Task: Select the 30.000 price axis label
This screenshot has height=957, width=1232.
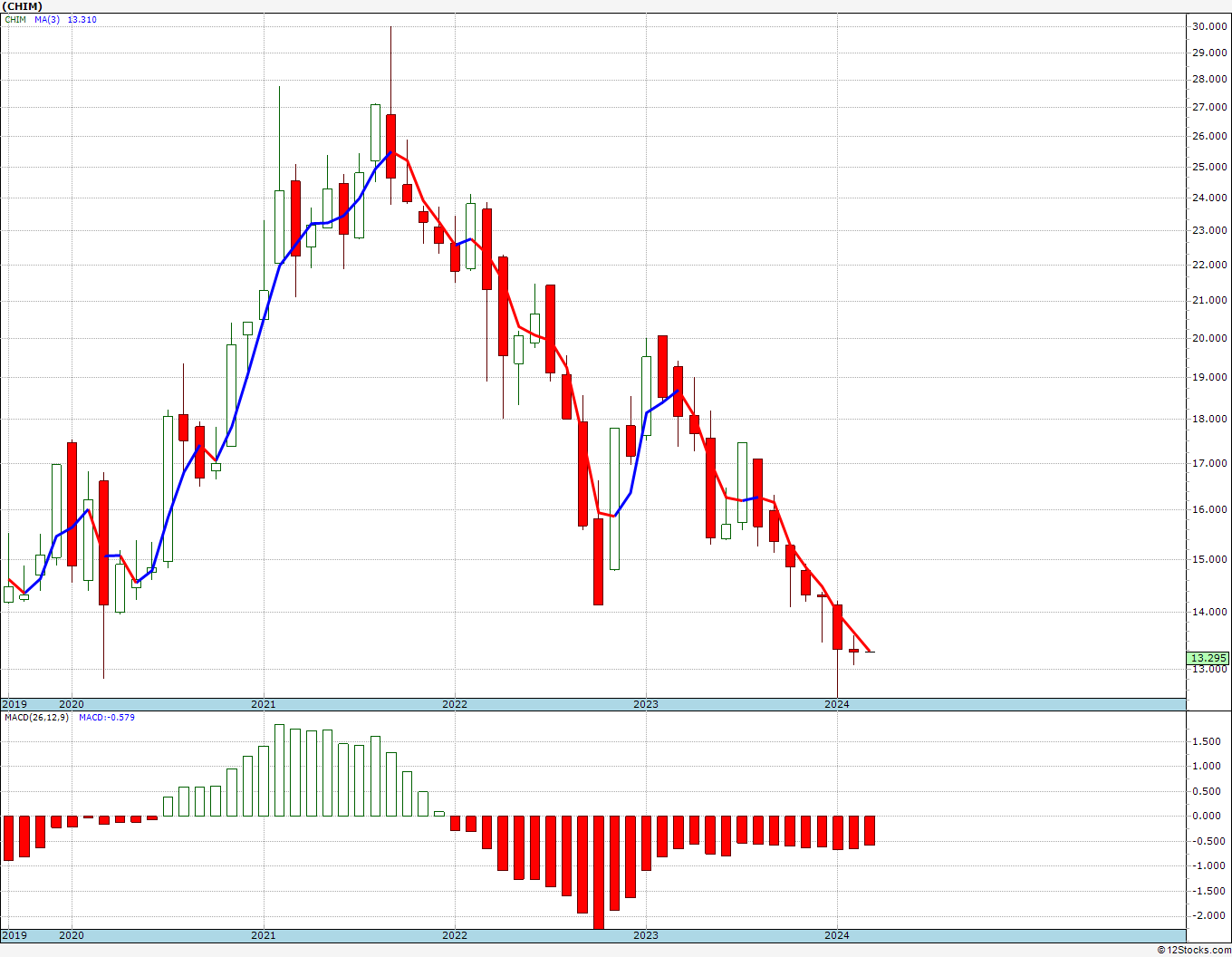Action: pyautogui.click(x=1210, y=27)
